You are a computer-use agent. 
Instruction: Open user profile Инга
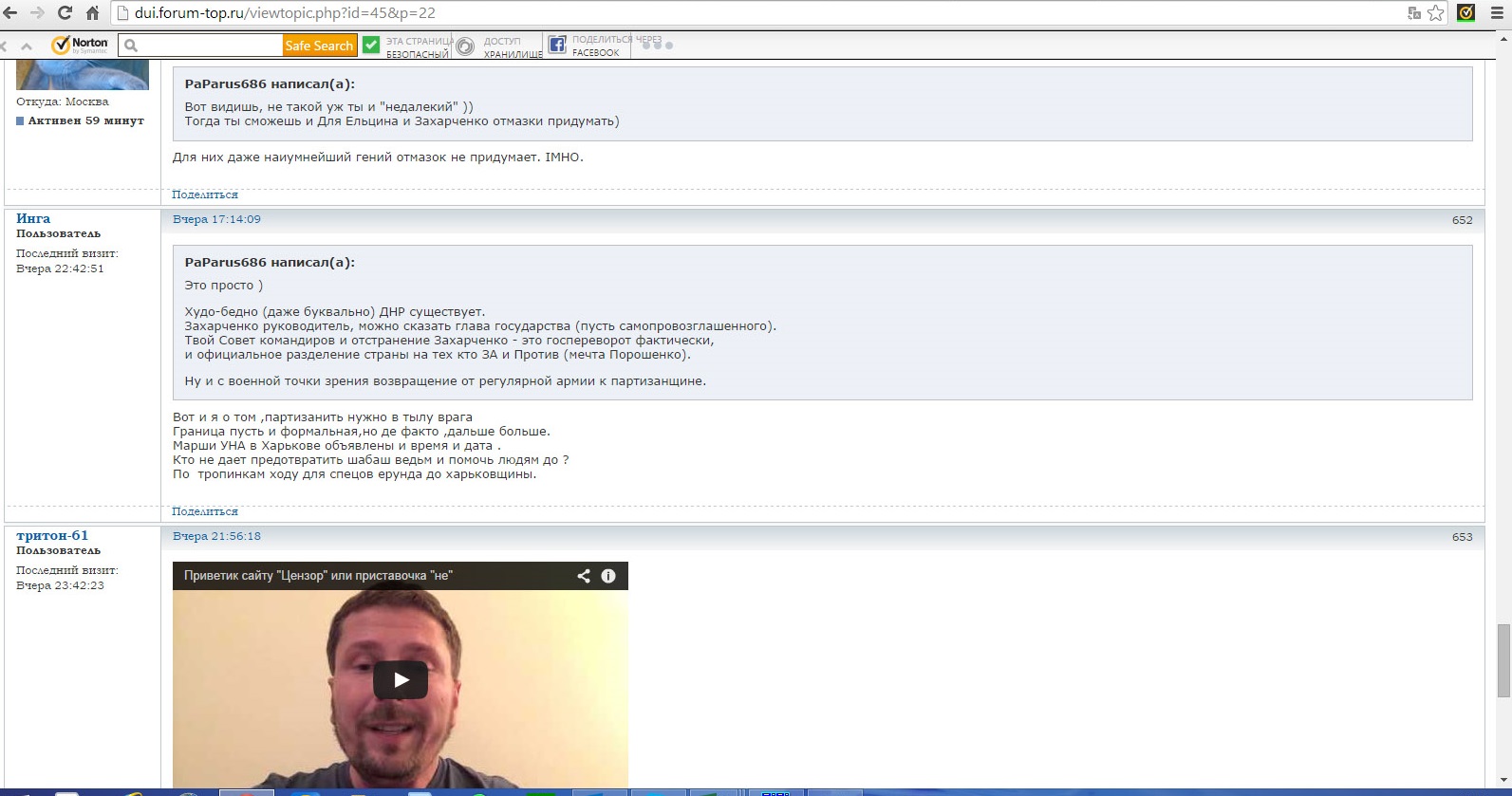(33, 218)
